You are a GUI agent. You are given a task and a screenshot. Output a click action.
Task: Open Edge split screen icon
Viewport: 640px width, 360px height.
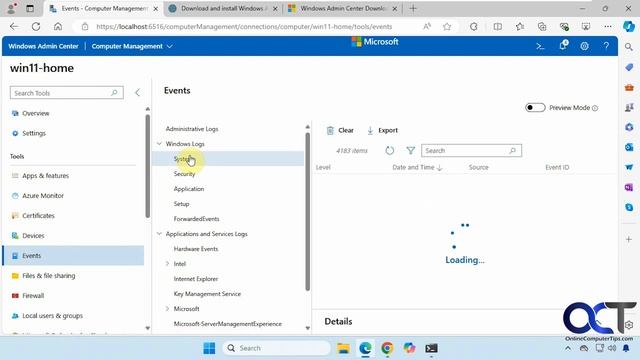coord(498,27)
